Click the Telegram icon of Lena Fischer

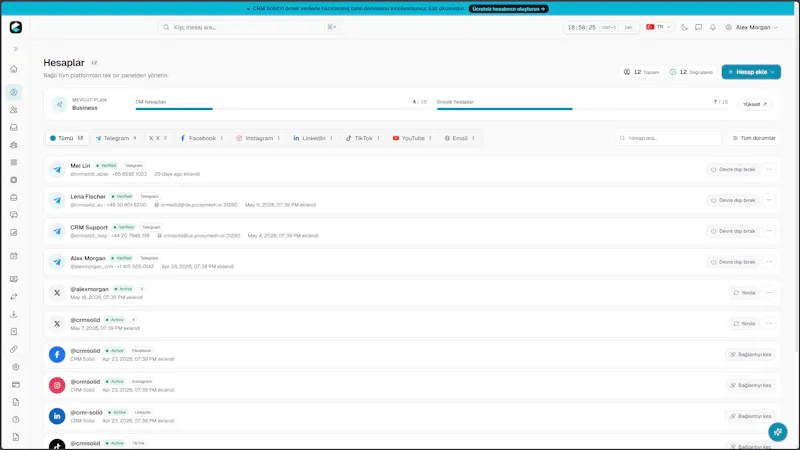pos(57,200)
